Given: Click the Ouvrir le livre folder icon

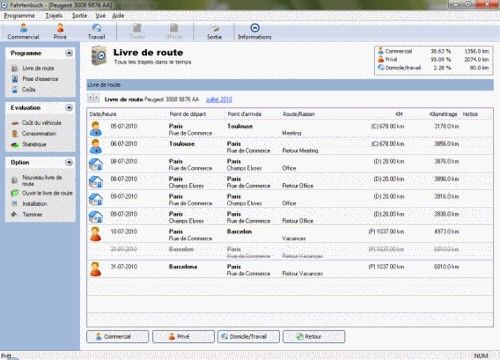Looking at the screenshot, I should [x=15, y=193].
